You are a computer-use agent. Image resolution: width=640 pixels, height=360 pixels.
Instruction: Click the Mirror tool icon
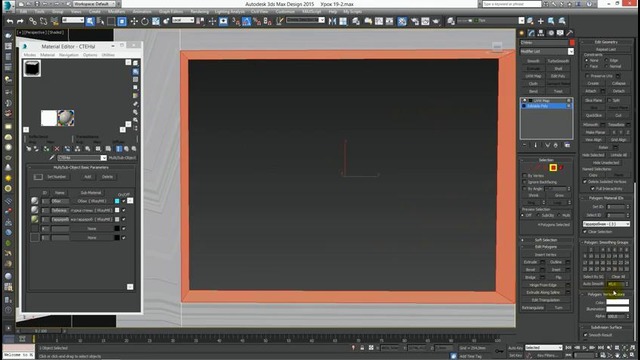(332, 21)
